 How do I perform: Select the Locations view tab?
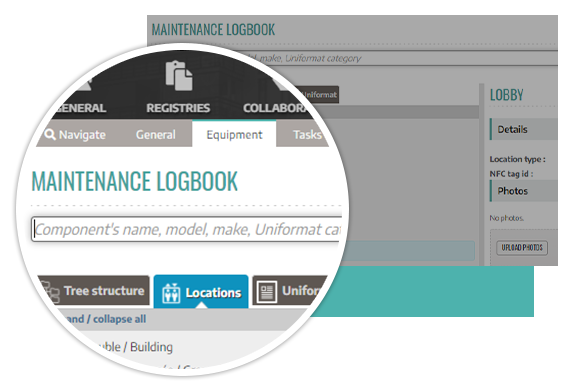point(201,292)
